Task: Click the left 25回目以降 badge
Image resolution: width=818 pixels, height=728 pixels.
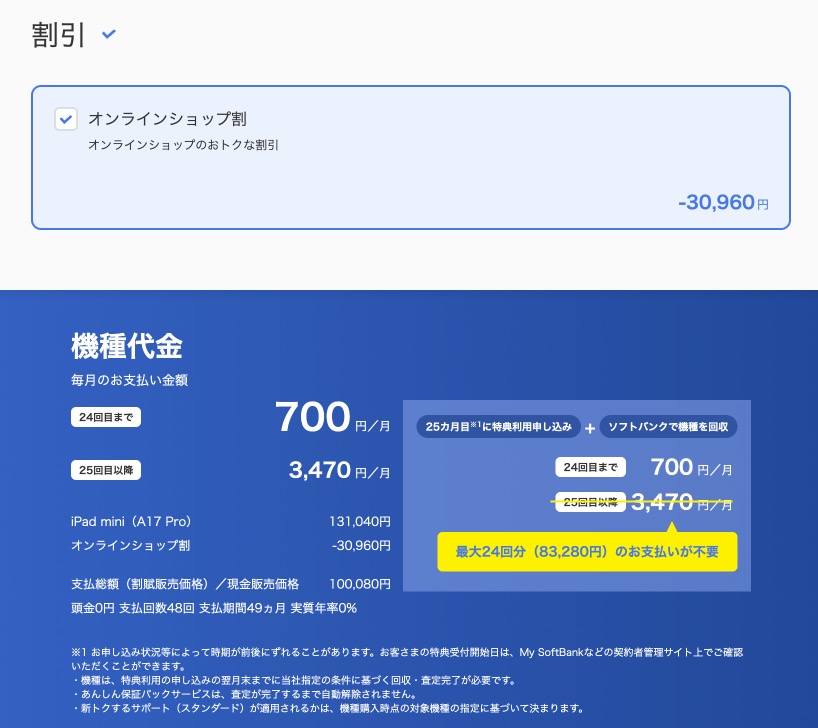Action: [x=106, y=468]
